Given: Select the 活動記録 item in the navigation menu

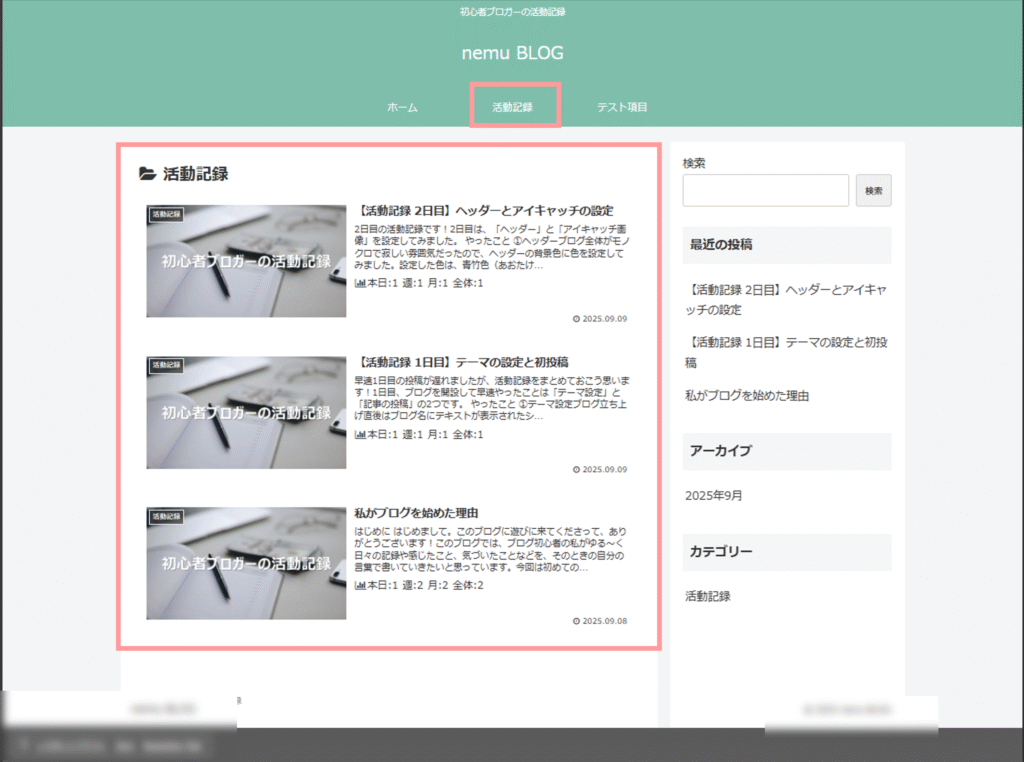Looking at the screenshot, I should (x=513, y=107).
